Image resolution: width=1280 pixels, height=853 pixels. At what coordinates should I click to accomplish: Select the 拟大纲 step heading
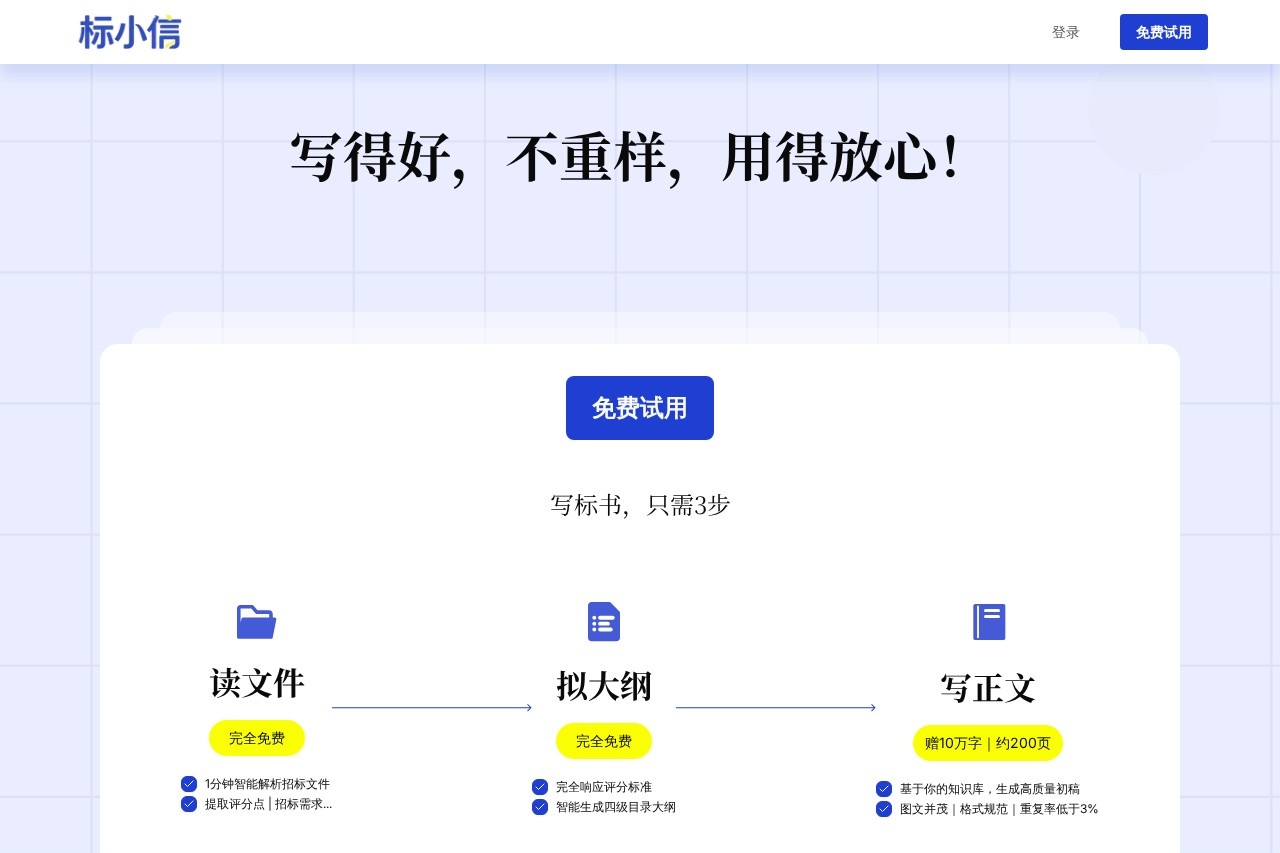604,686
